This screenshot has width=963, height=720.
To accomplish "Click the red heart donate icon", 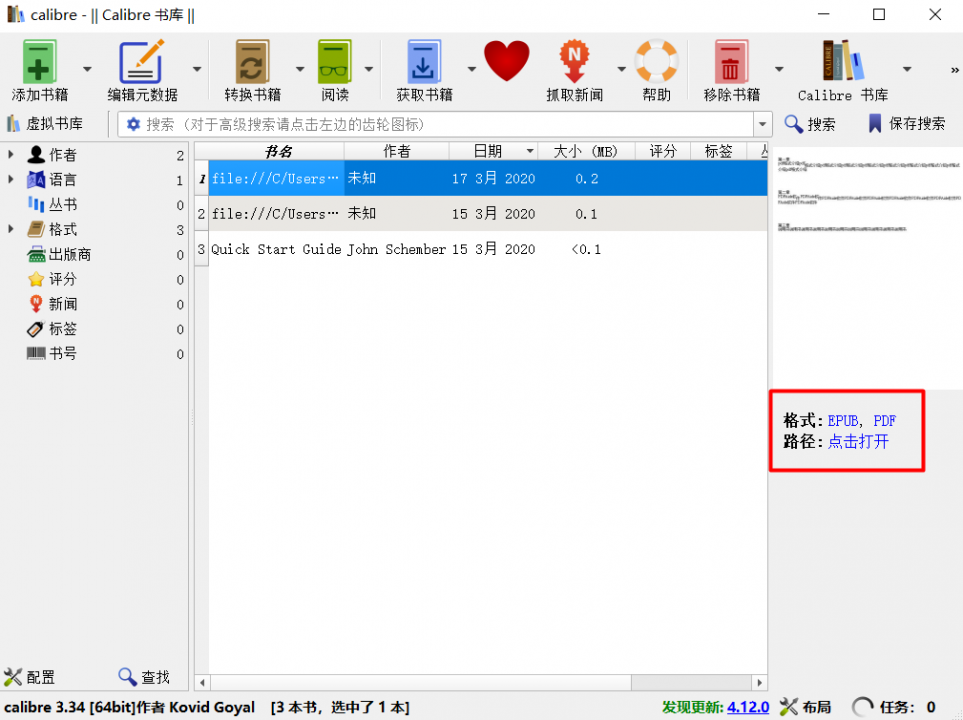I will 507,60.
